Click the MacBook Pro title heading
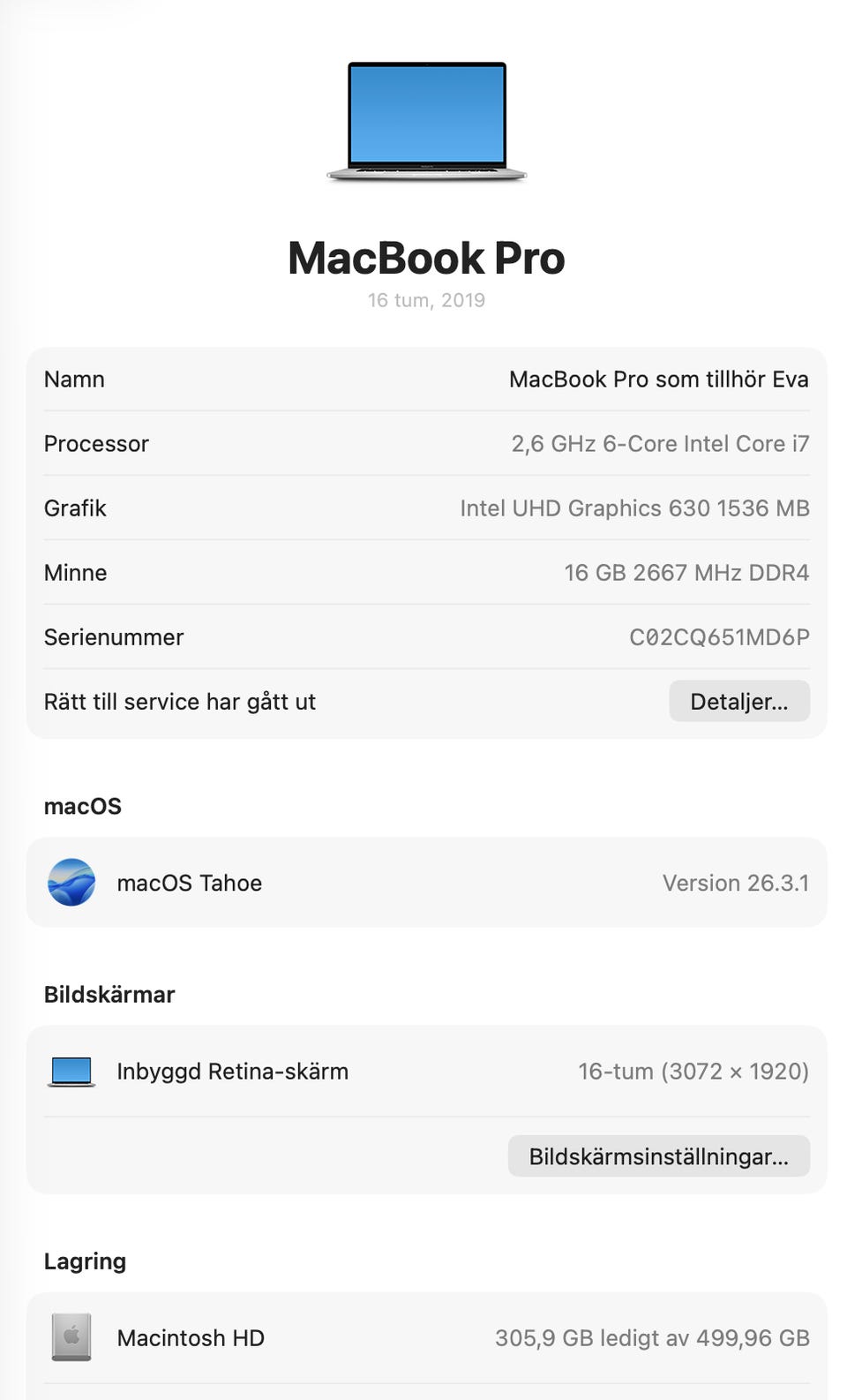This screenshot has width=847, height=1400. (426, 259)
